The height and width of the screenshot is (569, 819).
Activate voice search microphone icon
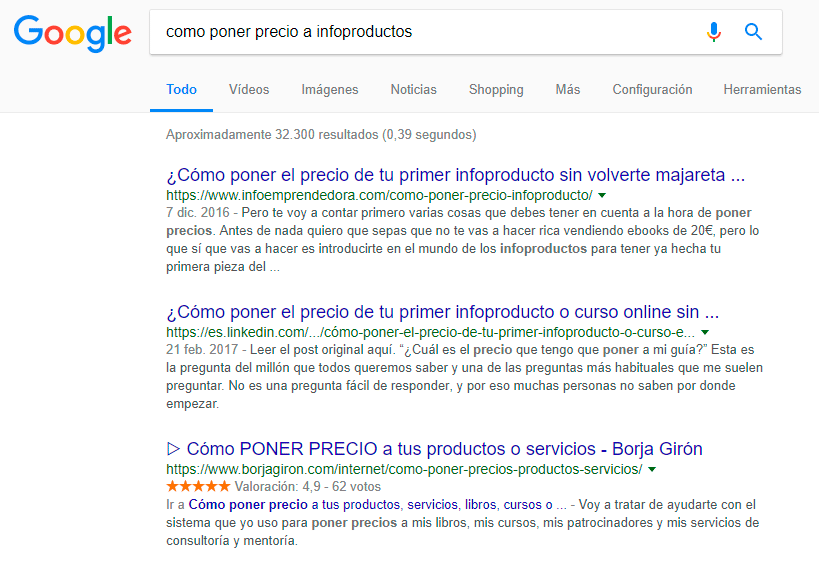(713, 32)
